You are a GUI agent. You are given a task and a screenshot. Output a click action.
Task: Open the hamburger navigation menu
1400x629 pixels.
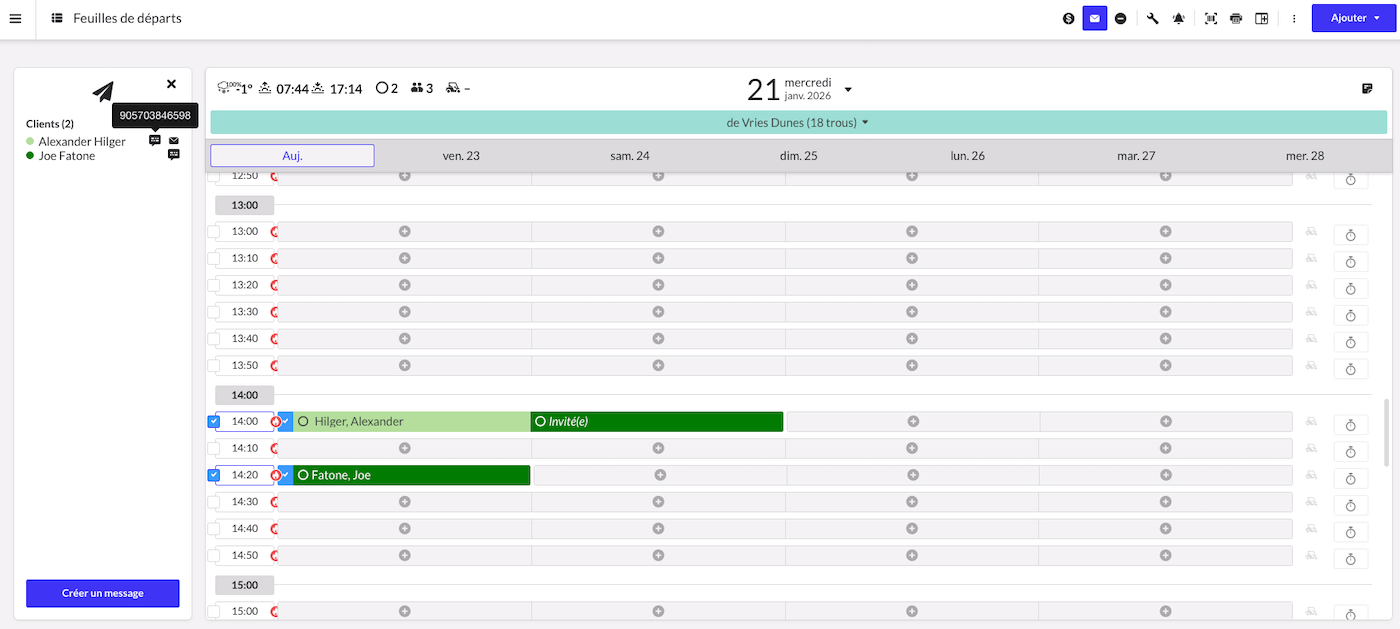[15, 18]
